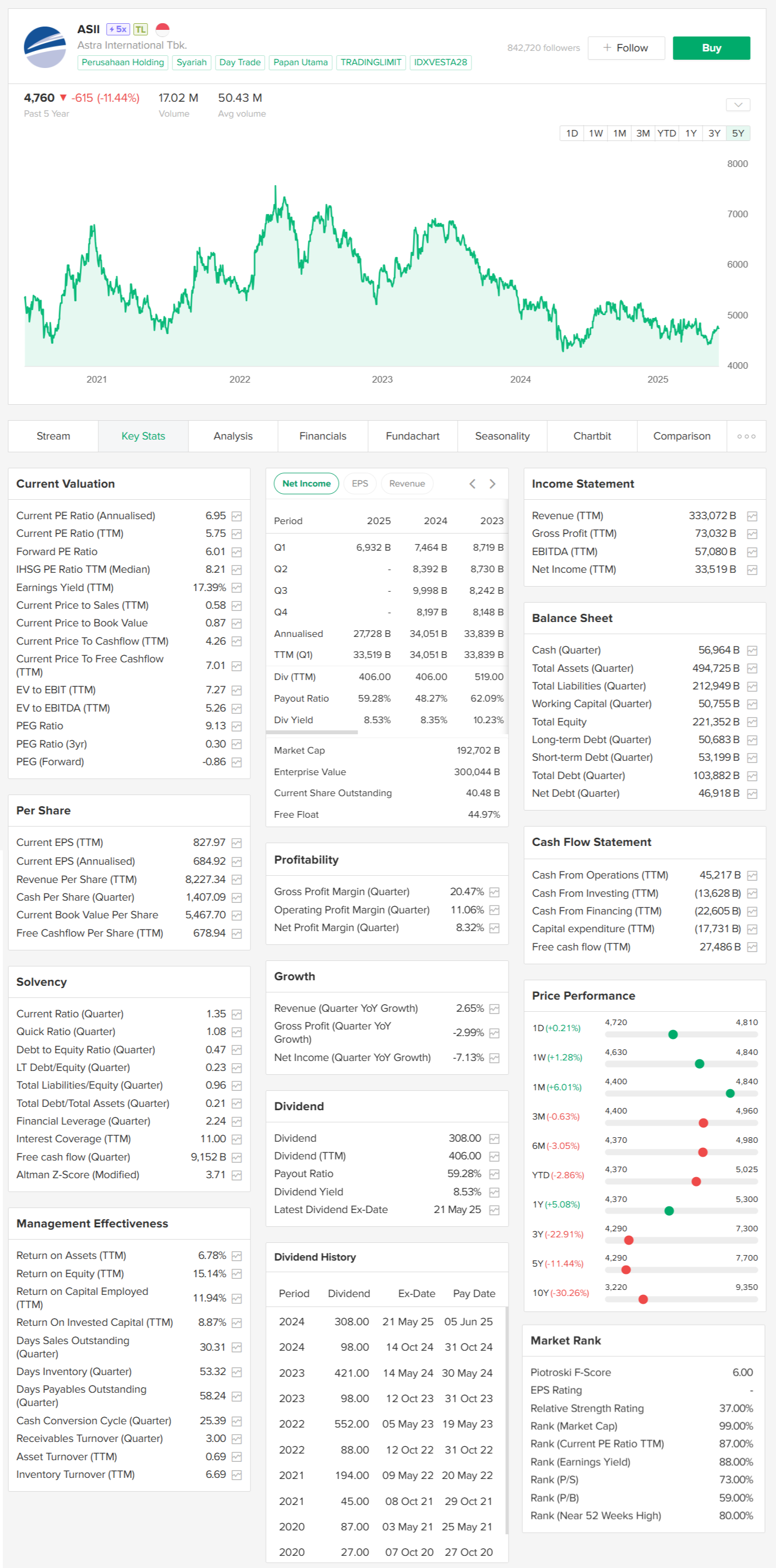Set chart range to YTD
The height and width of the screenshot is (1568, 776).
(667, 133)
